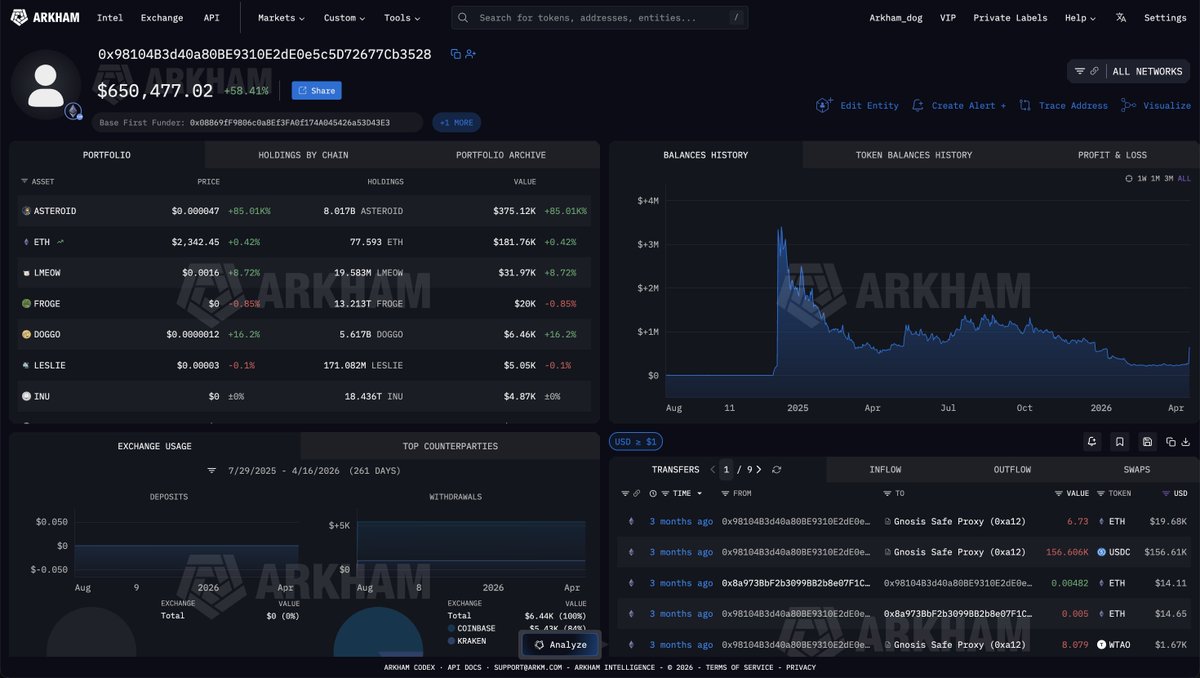The image size is (1200, 678).
Task: Select the ALL chart range
Action: coord(1184,178)
